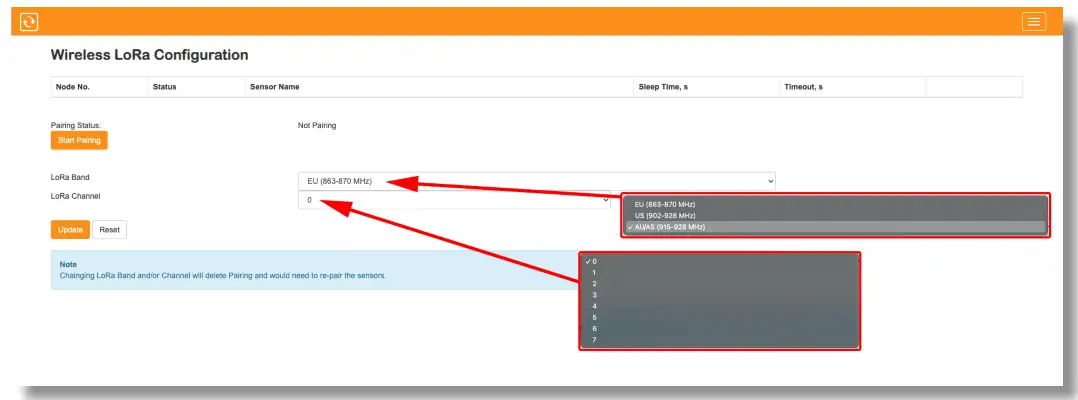Choose channel 6 in channel list
The image size is (1078, 400).
click(720, 329)
